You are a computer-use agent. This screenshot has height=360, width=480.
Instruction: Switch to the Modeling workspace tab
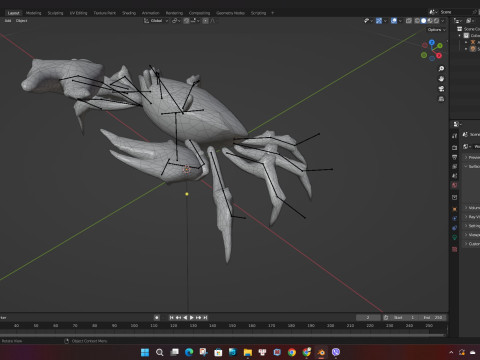[34, 13]
